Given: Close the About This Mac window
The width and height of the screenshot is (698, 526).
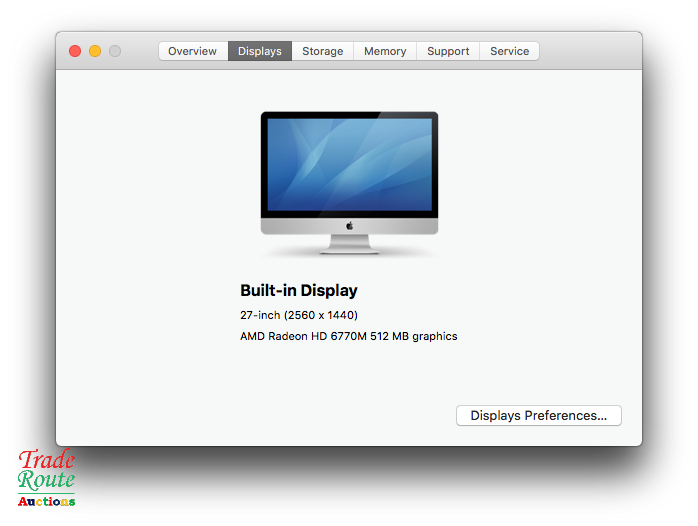Looking at the screenshot, I should (x=75, y=51).
